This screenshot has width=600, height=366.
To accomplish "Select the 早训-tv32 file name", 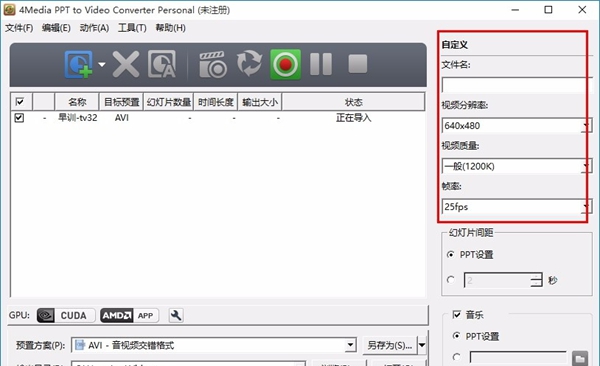I will [x=78, y=118].
